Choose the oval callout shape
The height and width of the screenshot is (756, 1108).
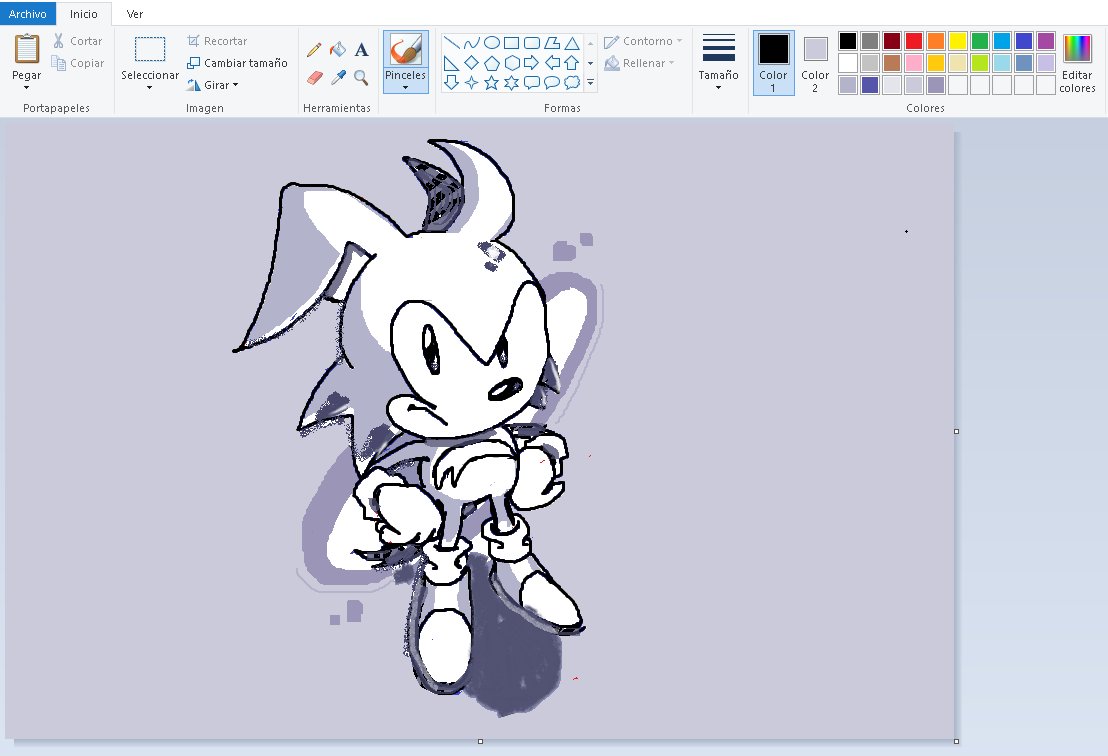point(552,83)
